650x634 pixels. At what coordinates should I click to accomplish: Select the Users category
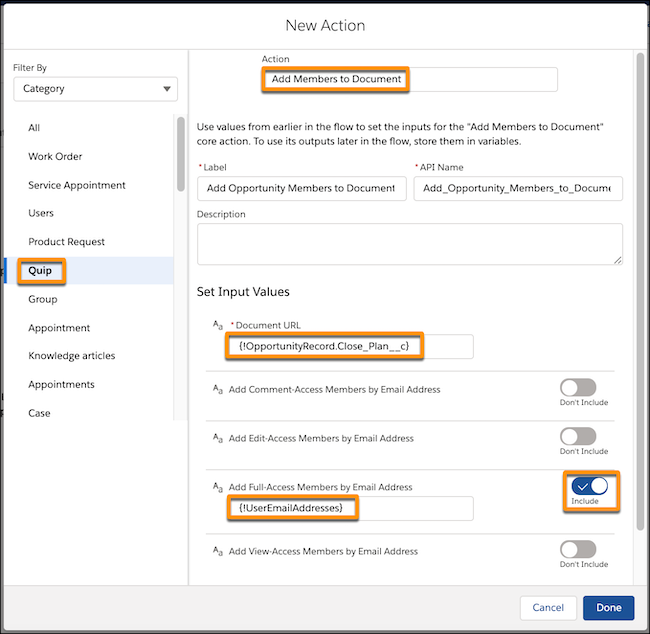(x=41, y=213)
